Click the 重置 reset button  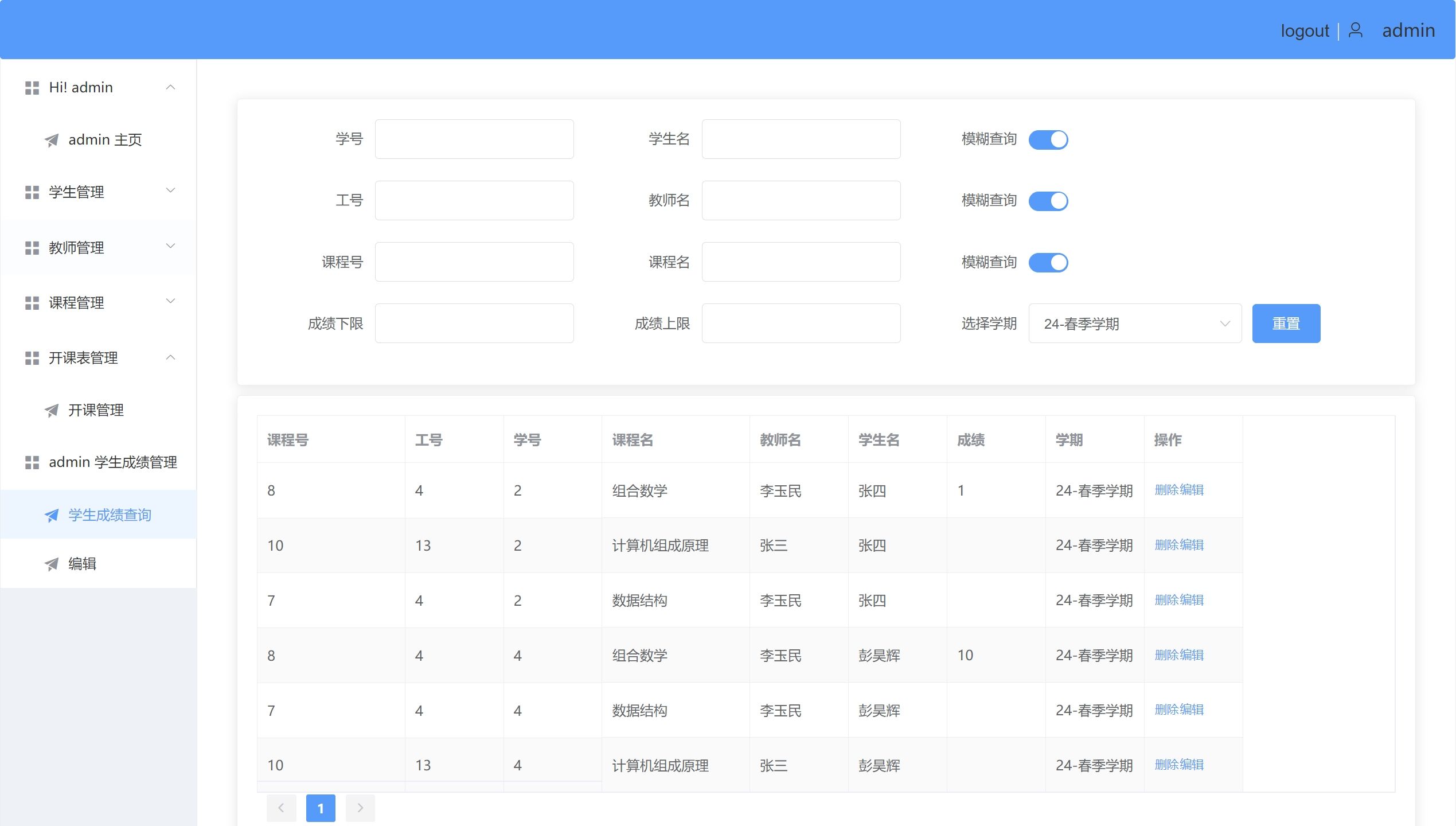pos(1286,324)
